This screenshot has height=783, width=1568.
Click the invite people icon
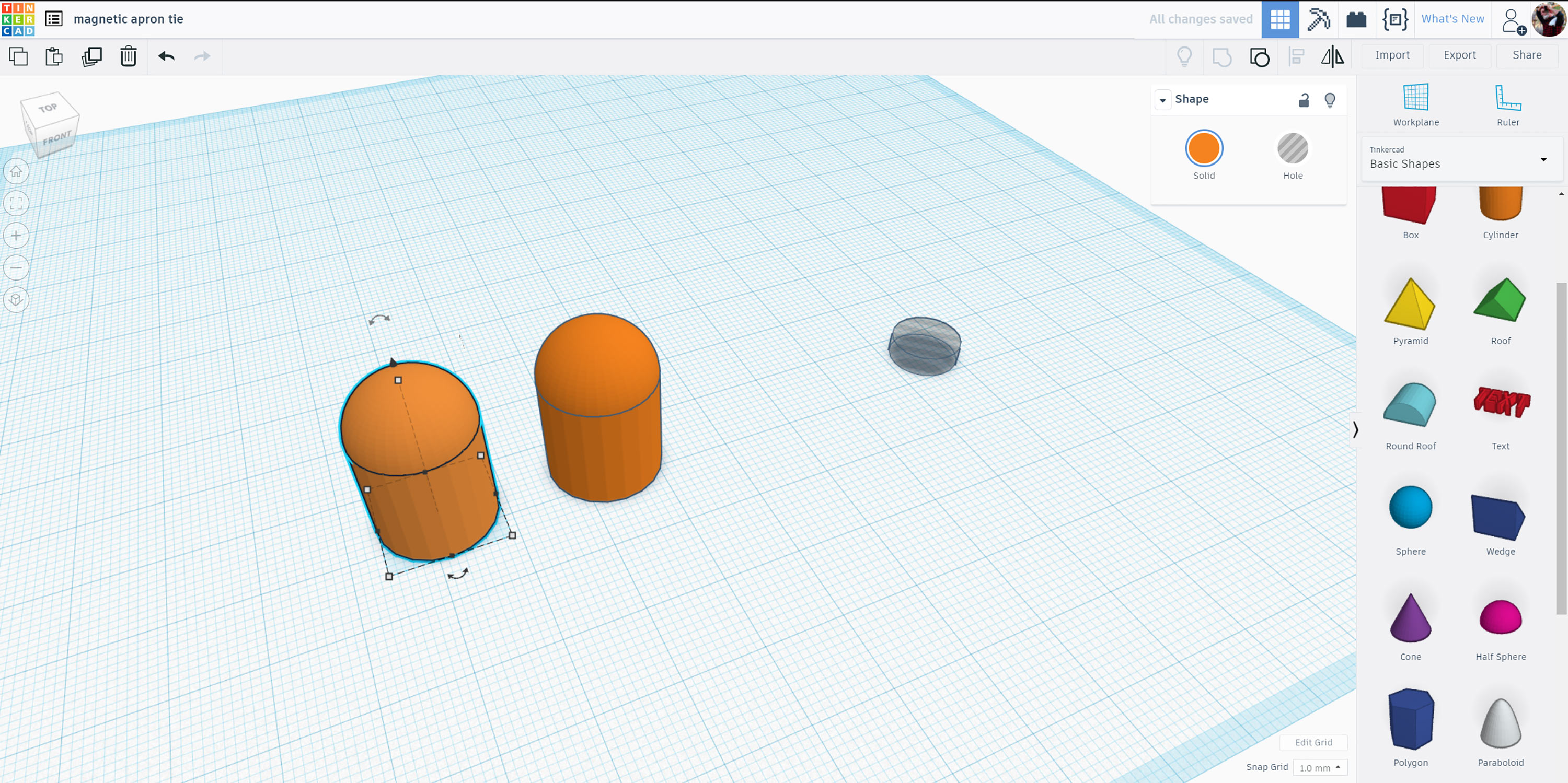(x=1513, y=21)
